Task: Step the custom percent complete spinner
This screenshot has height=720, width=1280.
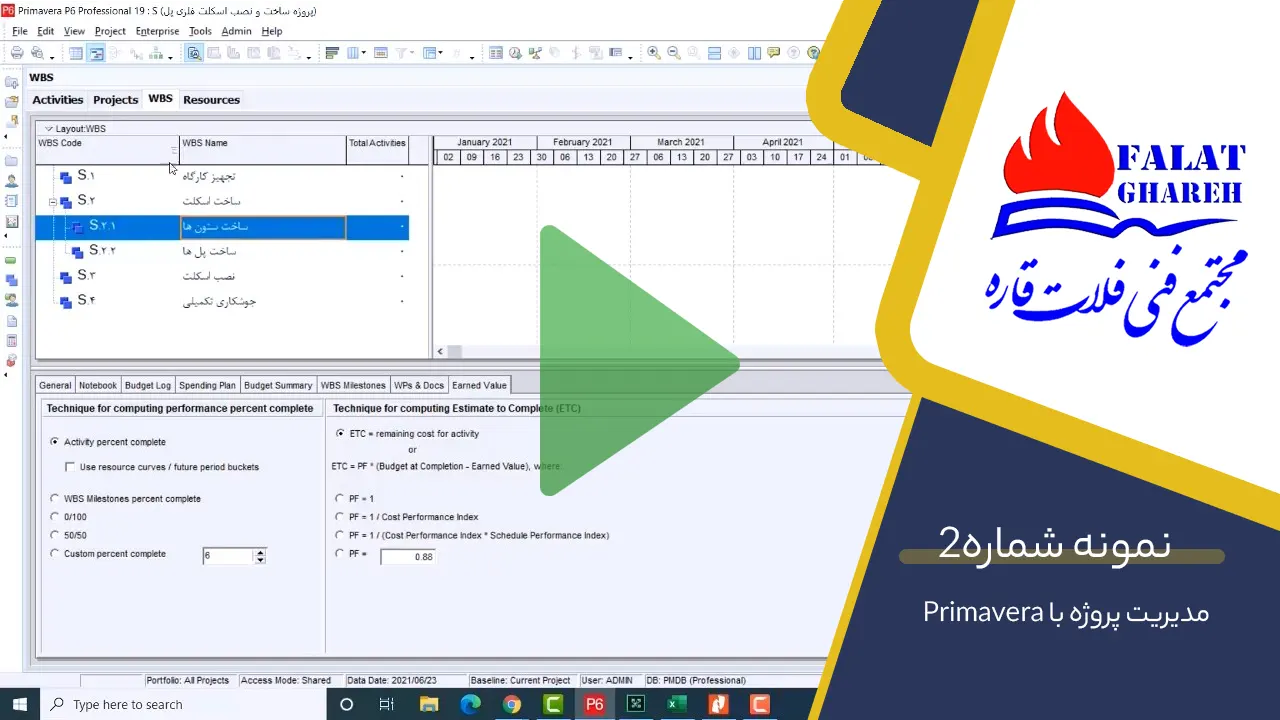Action: pos(260,556)
